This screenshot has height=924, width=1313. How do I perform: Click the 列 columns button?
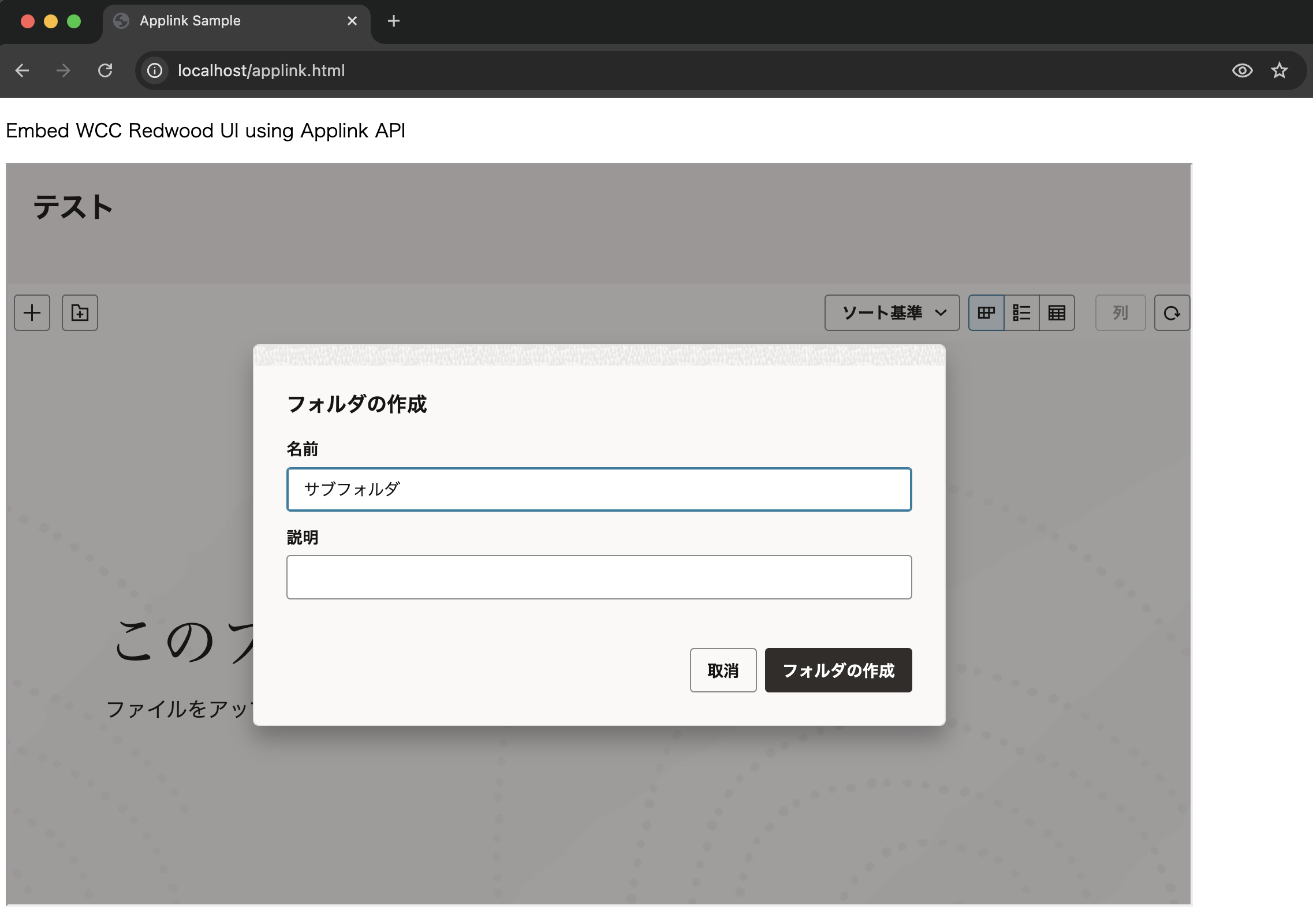pyautogui.click(x=1120, y=313)
